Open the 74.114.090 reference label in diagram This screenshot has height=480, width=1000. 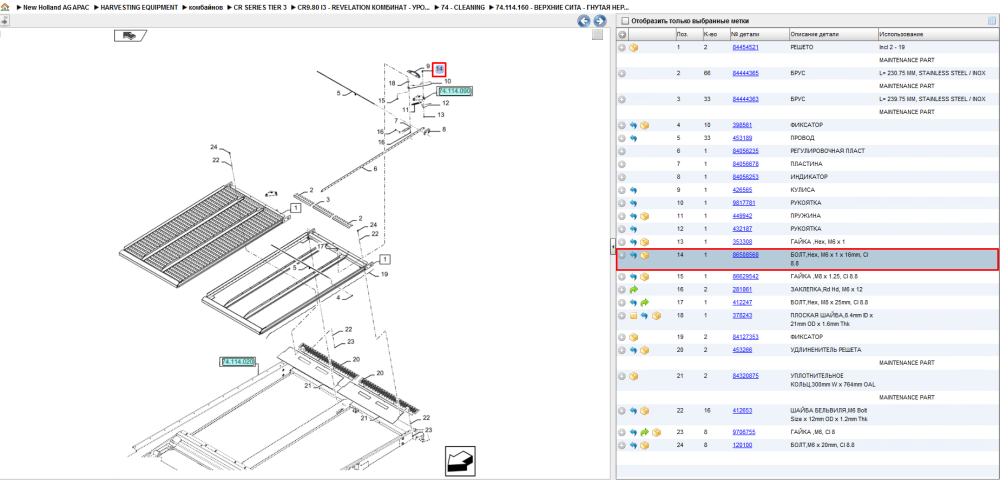(x=455, y=92)
